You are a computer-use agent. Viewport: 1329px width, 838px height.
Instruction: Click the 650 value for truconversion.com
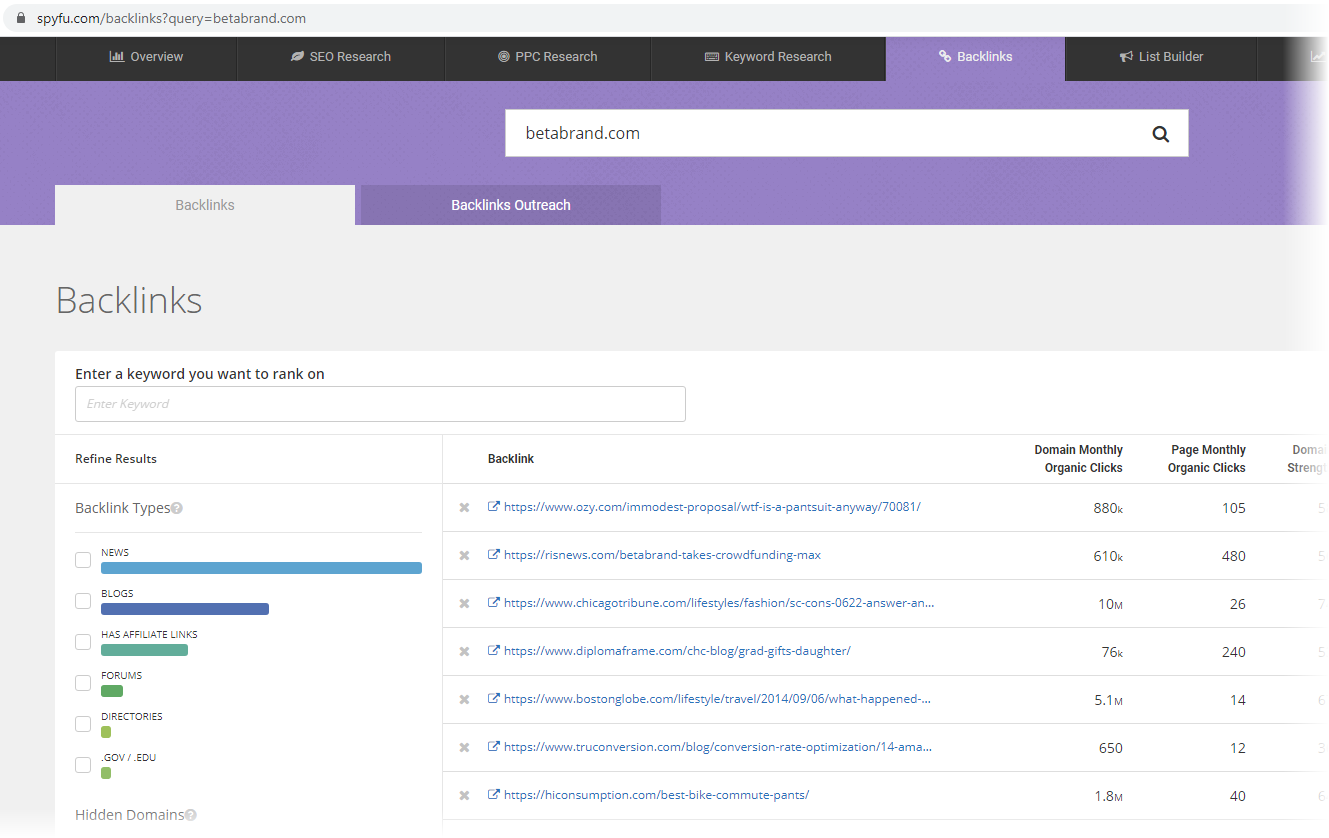(1110, 748)
